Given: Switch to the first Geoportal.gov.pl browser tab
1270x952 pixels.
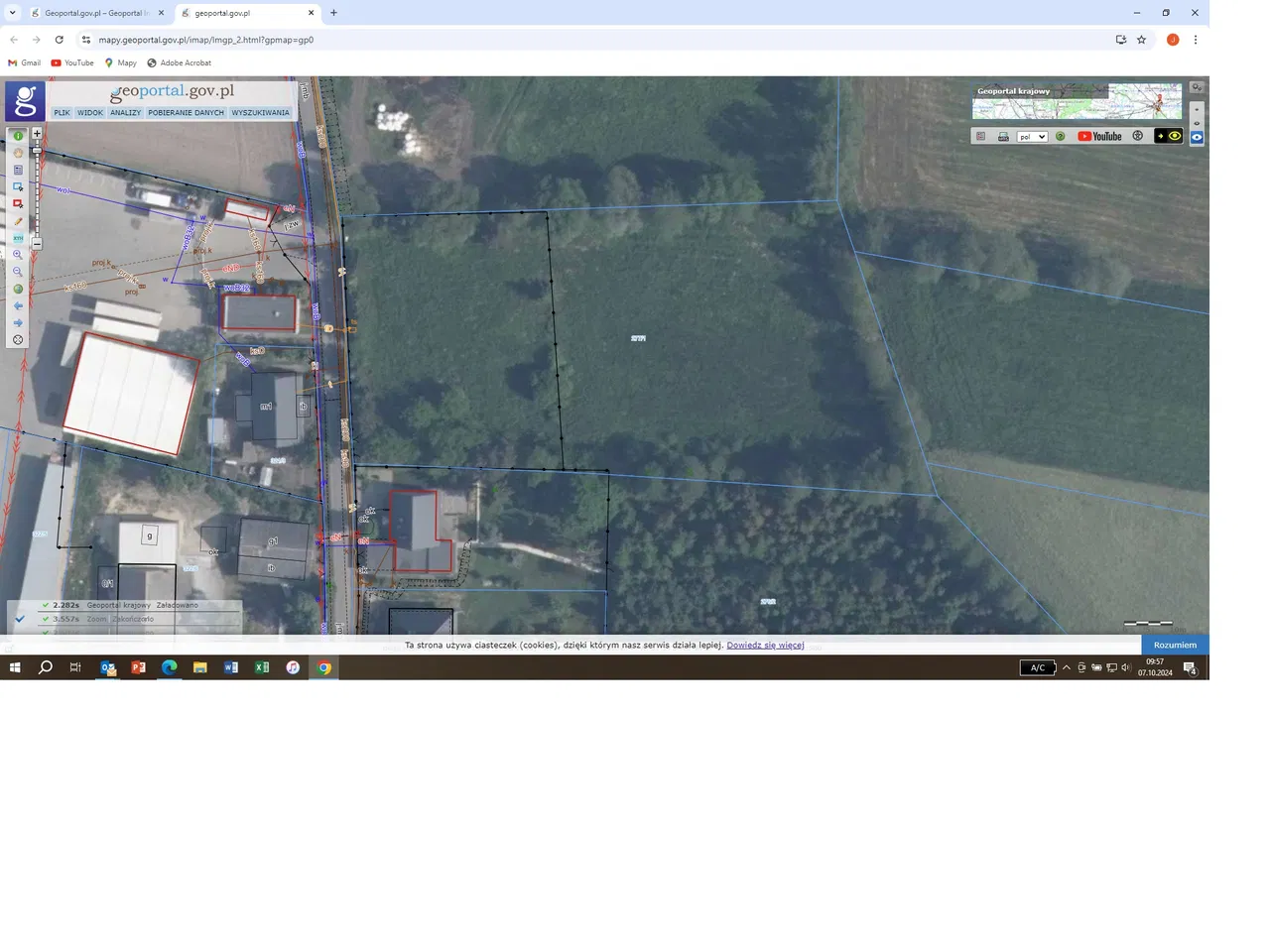Looking at the screenshot, I should point(95,13).
